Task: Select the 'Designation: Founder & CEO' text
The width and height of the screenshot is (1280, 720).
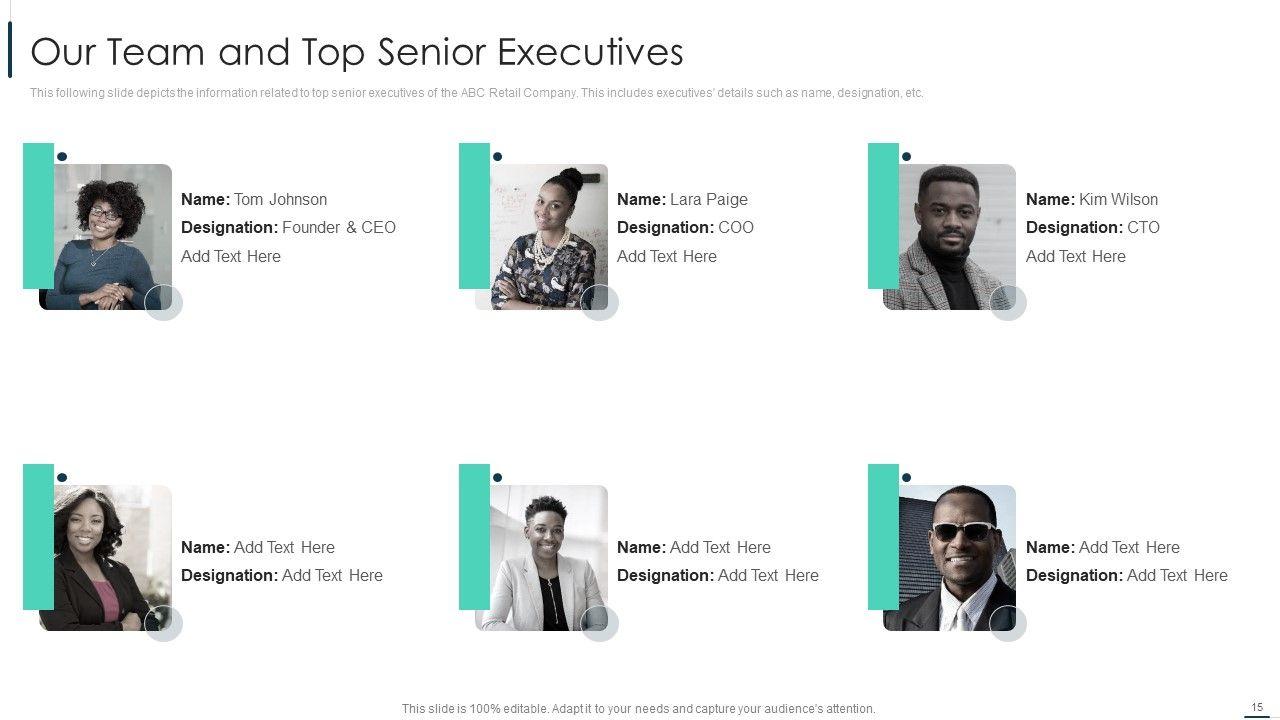Action: click(x=288, y=227)
